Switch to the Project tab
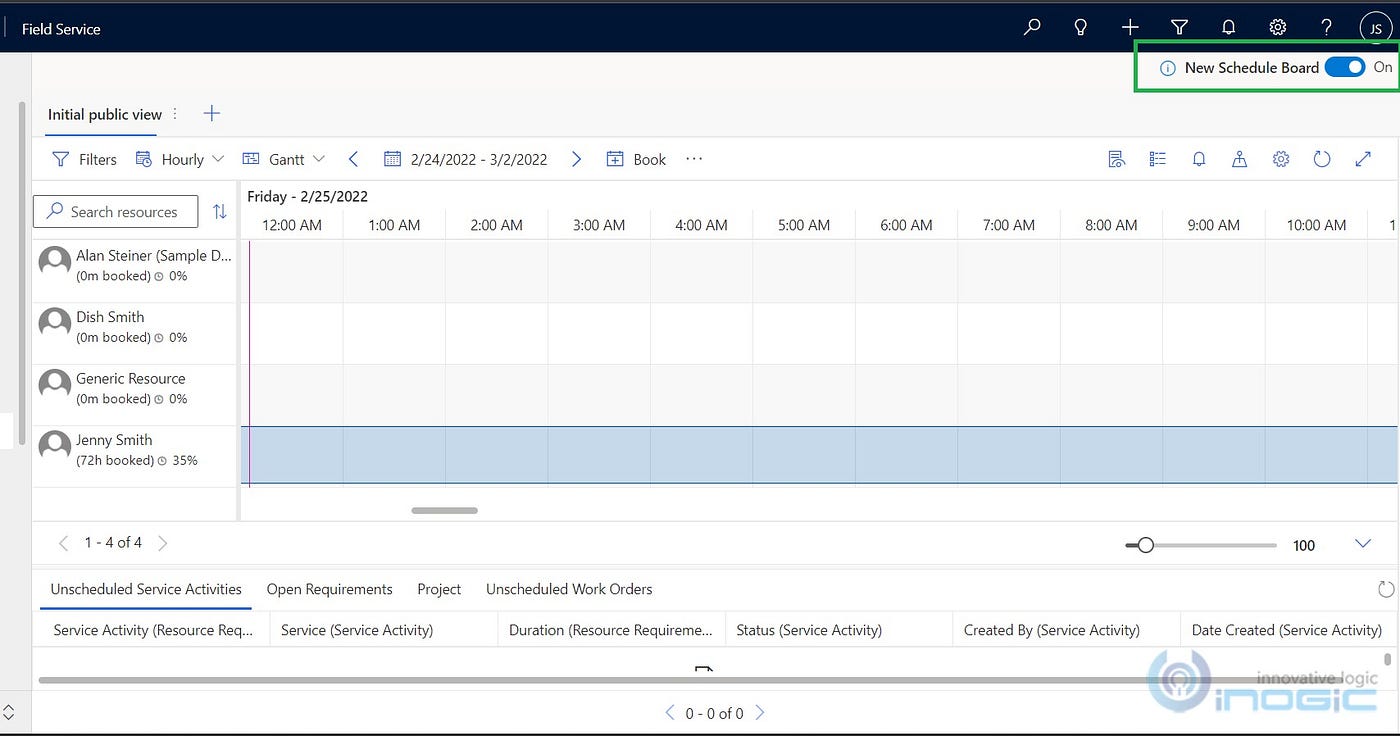The image size is (1400, 736). [x=439, y=589]
